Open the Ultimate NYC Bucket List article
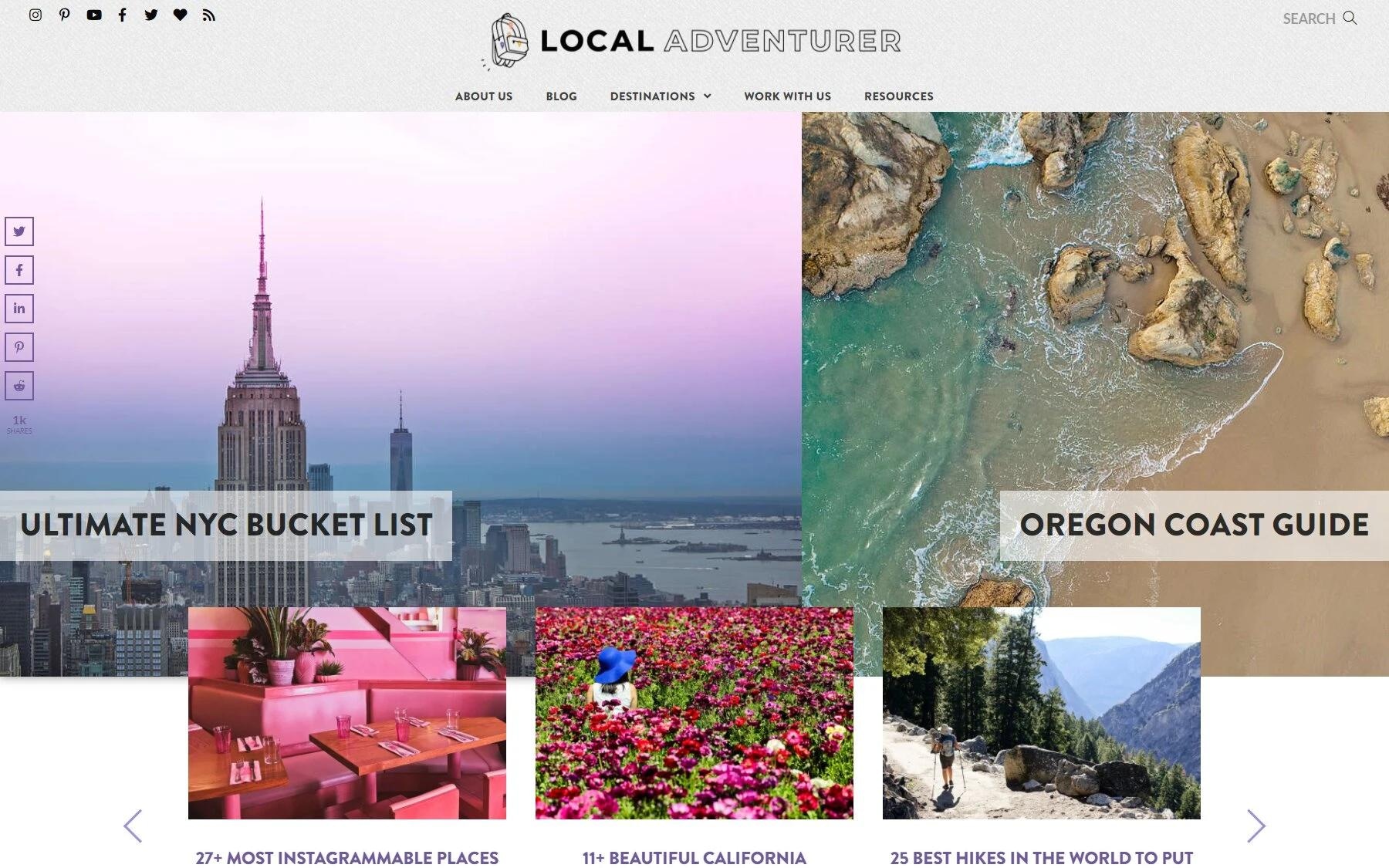The image size is (1389, 868). coord(226,525)
